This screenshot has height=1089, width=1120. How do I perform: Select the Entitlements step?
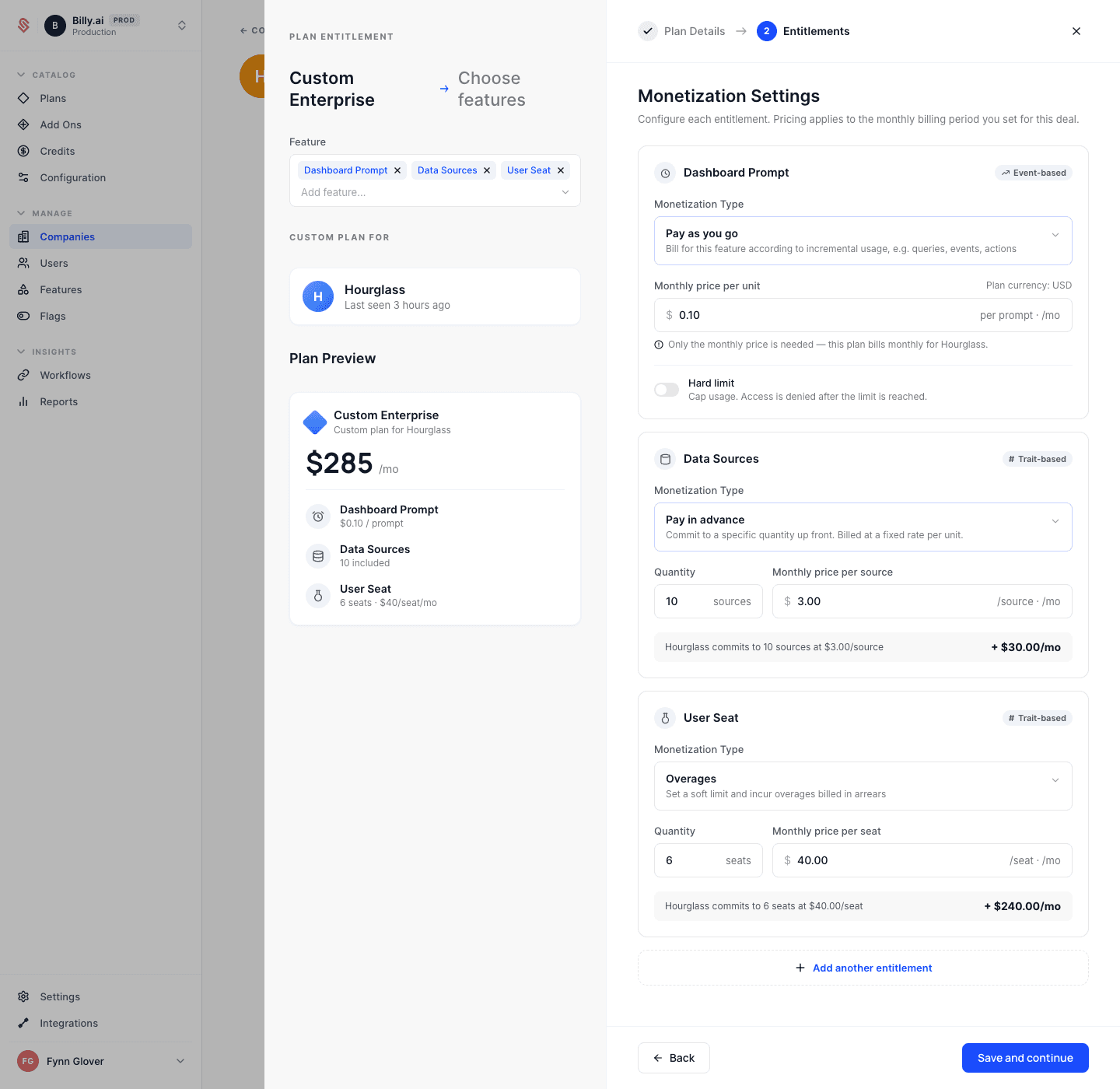point(803,31)
